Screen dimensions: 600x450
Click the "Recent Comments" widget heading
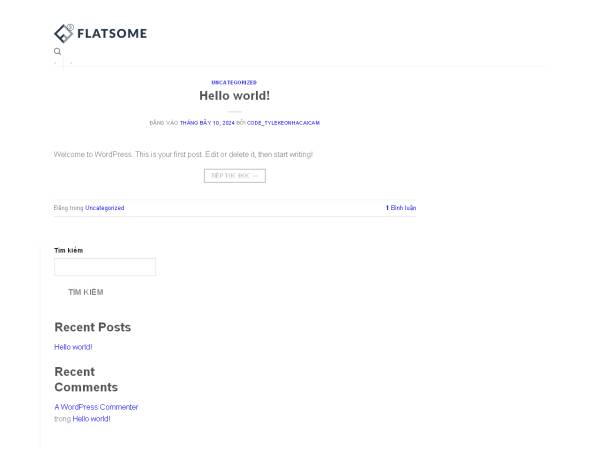click(86, 379)
